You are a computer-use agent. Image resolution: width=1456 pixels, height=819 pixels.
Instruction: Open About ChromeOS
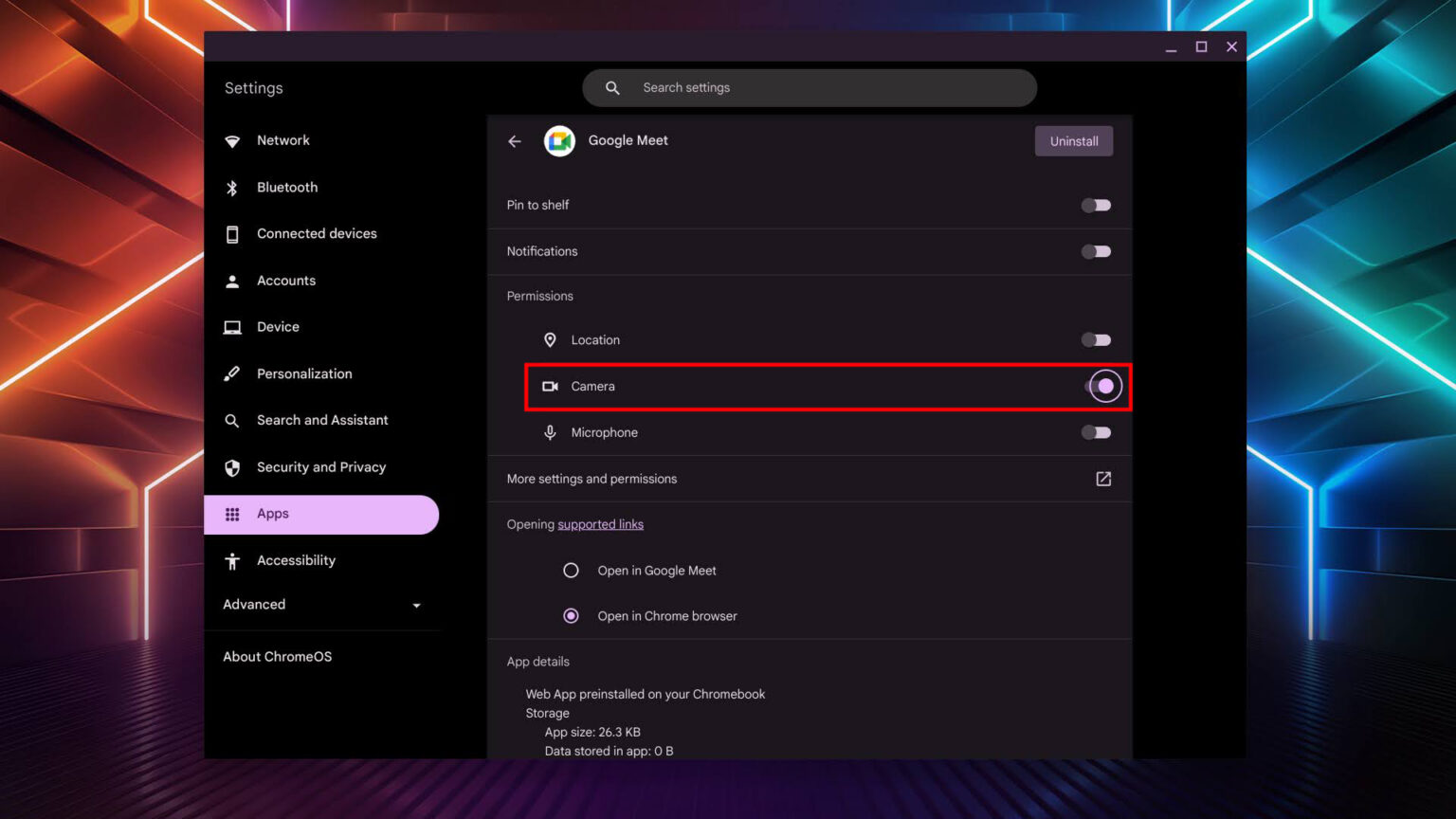pos(277,656)
